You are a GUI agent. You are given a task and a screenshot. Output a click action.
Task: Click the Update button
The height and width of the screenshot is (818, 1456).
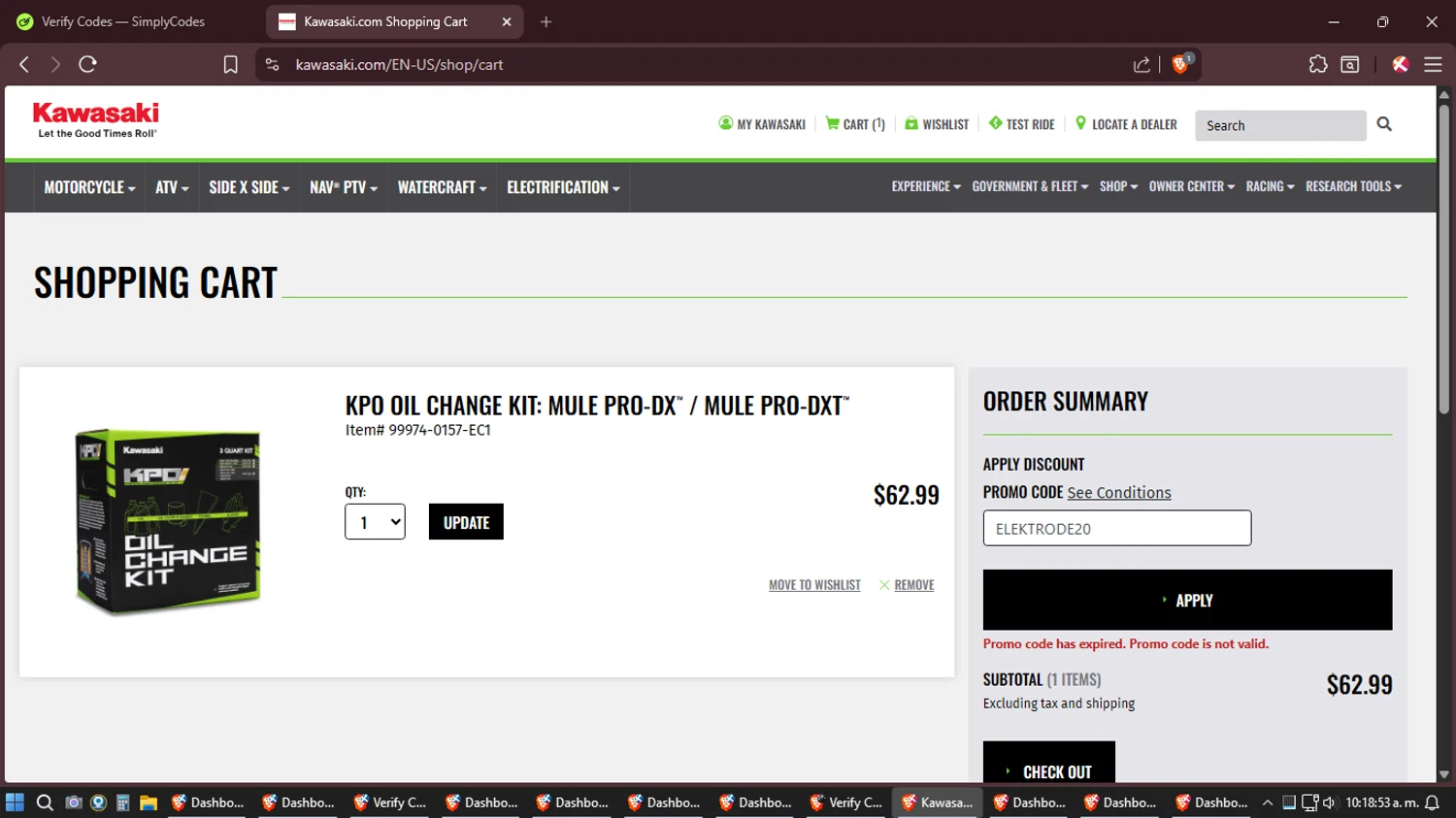tap(466, 522)
